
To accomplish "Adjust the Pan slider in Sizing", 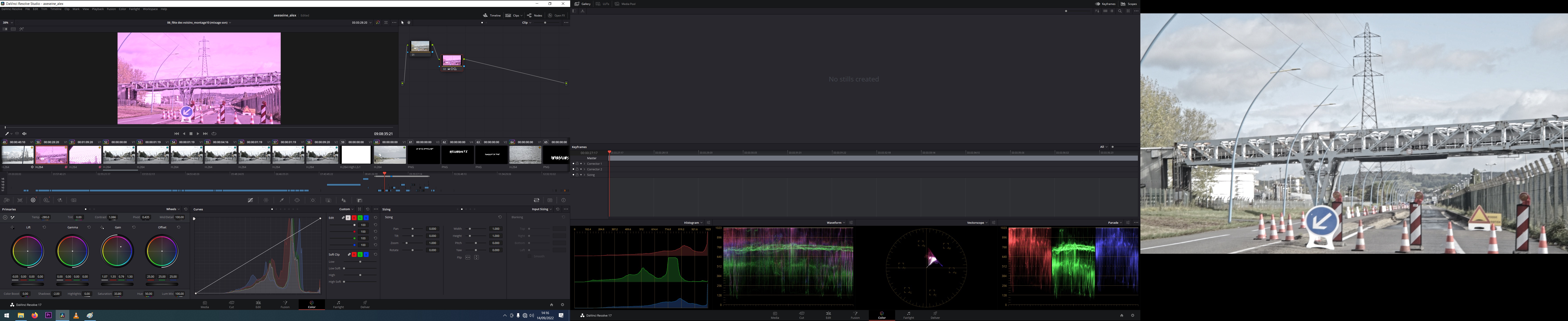I will tap(413, 229).
